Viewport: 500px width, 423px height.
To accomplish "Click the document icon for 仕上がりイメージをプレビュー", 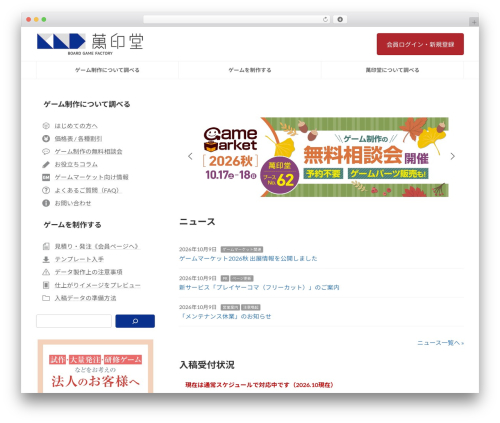I will pyautogui.click(x=46, y=285).
